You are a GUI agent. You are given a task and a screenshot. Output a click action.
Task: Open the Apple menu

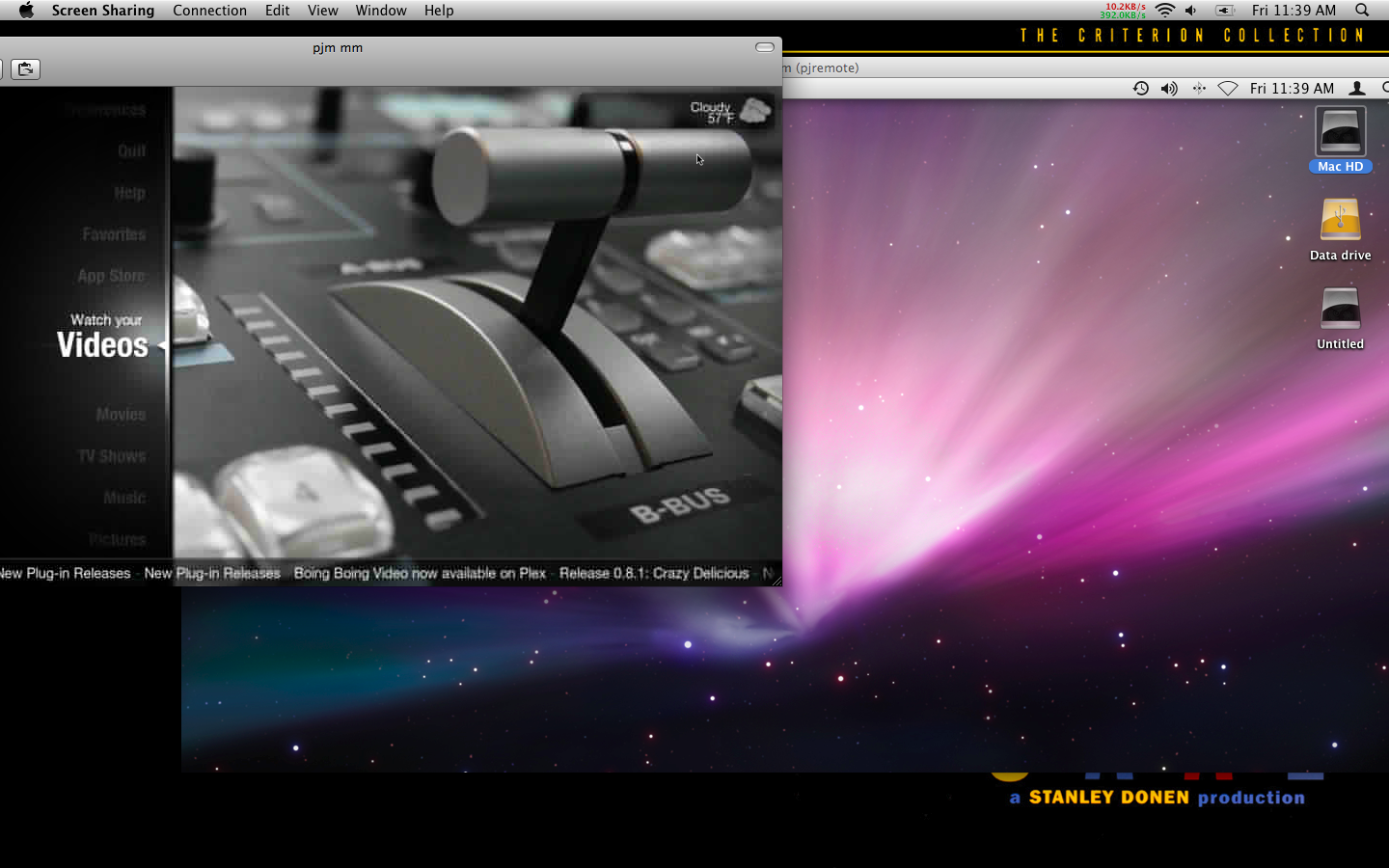[26, 10]
